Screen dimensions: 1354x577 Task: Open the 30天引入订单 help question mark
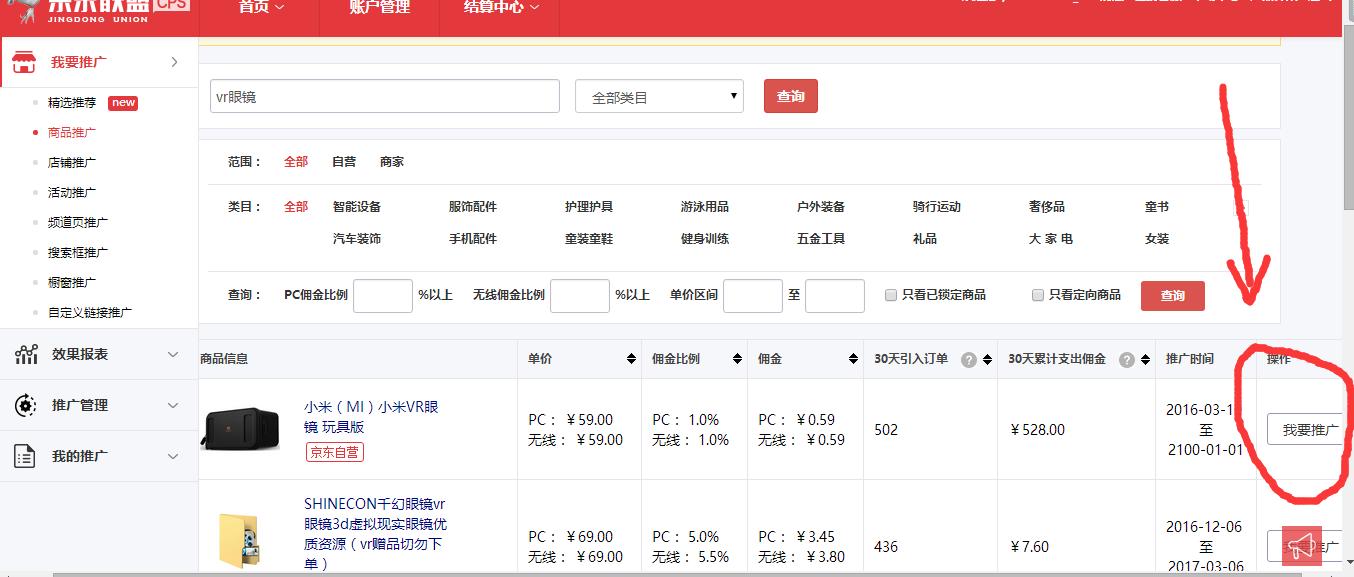pyautogui.click(x=967, y=358)
